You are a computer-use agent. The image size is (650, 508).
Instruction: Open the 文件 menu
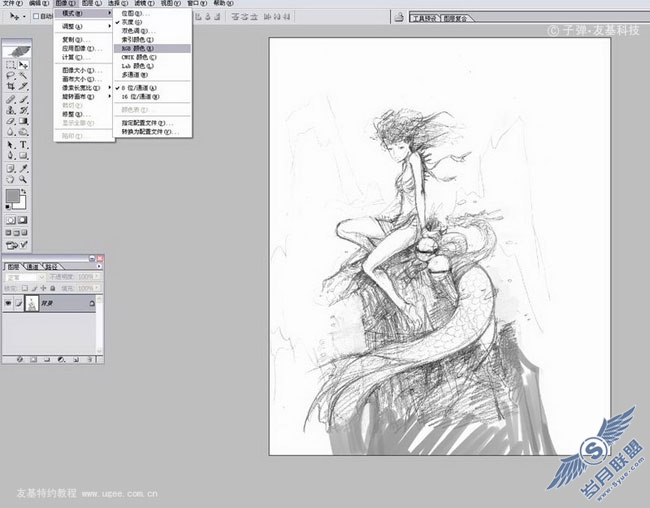[12, 3]
